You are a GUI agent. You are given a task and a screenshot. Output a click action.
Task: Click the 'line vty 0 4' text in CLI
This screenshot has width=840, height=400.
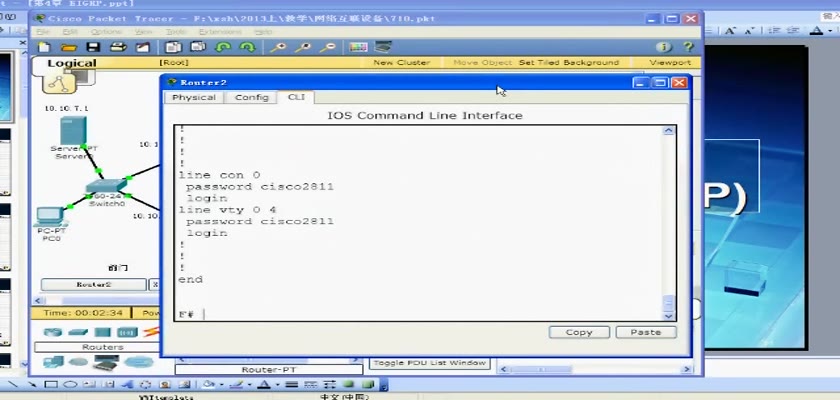coord(227,210)
